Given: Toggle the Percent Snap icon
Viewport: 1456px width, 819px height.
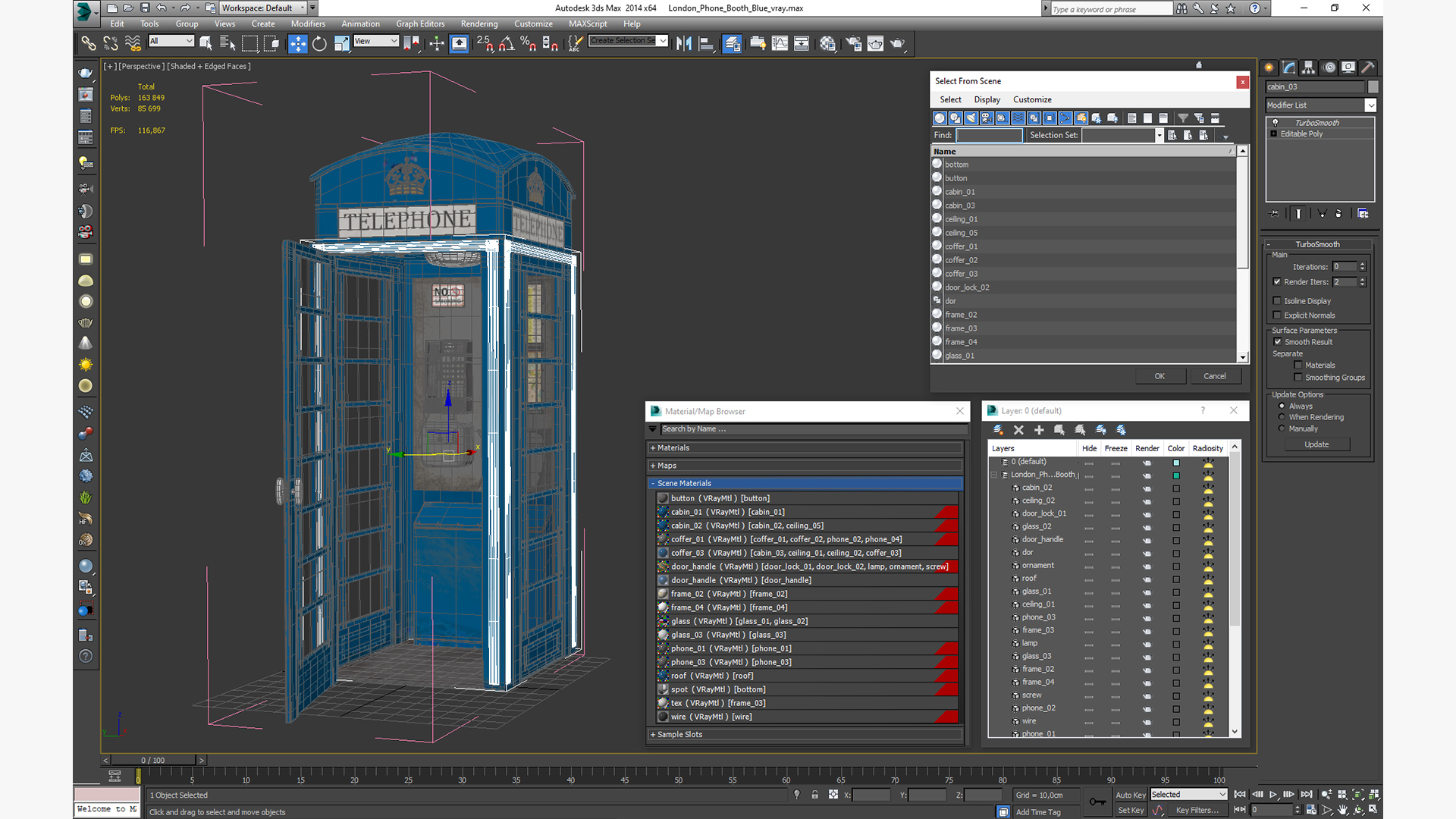Looking at the screenshot, I should click(x=529, y=43).
